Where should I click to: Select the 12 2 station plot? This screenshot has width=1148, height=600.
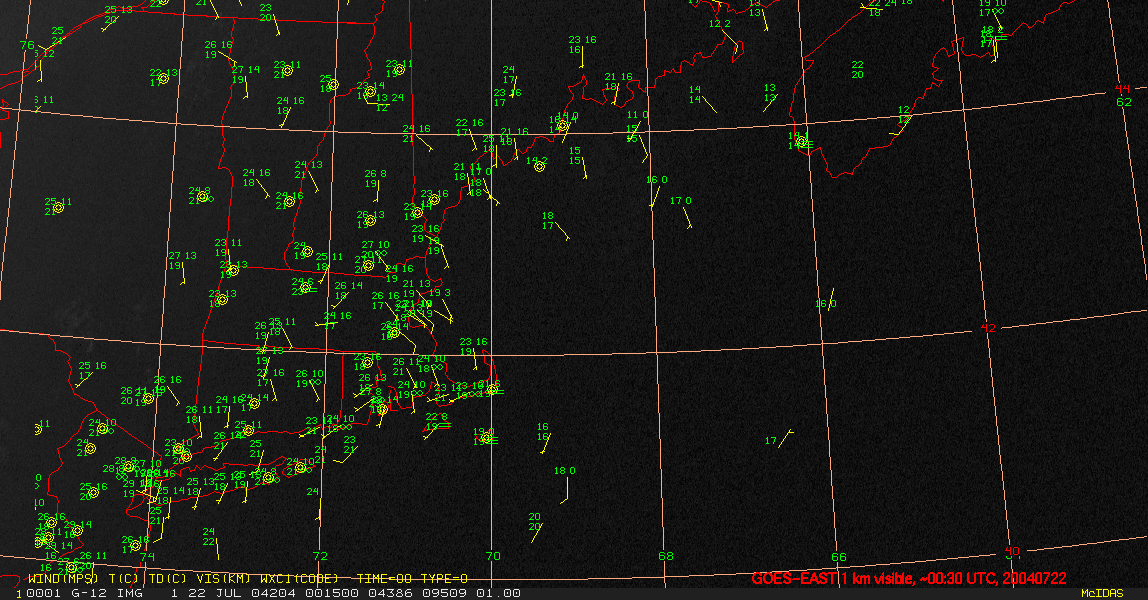click(x=725, y=39)
